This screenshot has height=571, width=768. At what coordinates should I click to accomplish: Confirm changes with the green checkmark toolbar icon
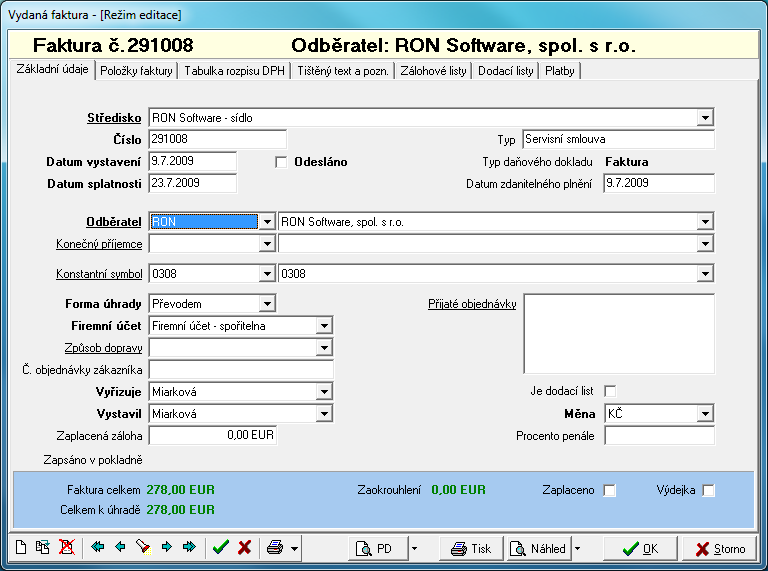point(221,547)
